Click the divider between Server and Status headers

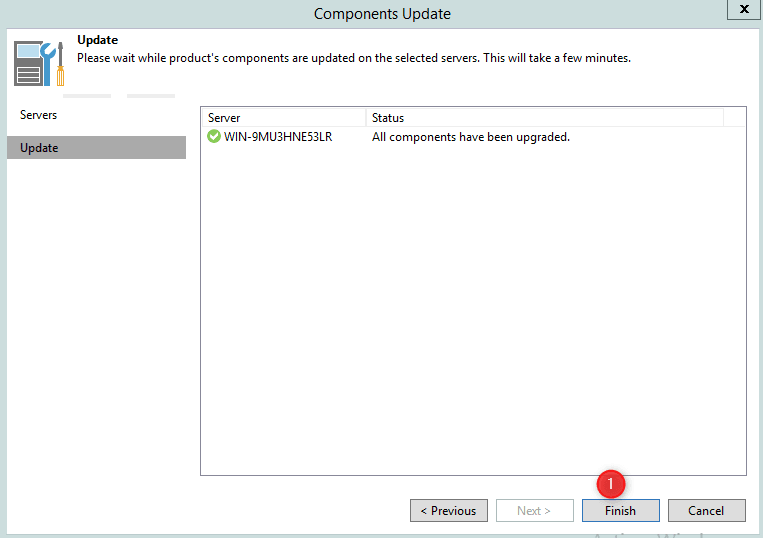366,118
